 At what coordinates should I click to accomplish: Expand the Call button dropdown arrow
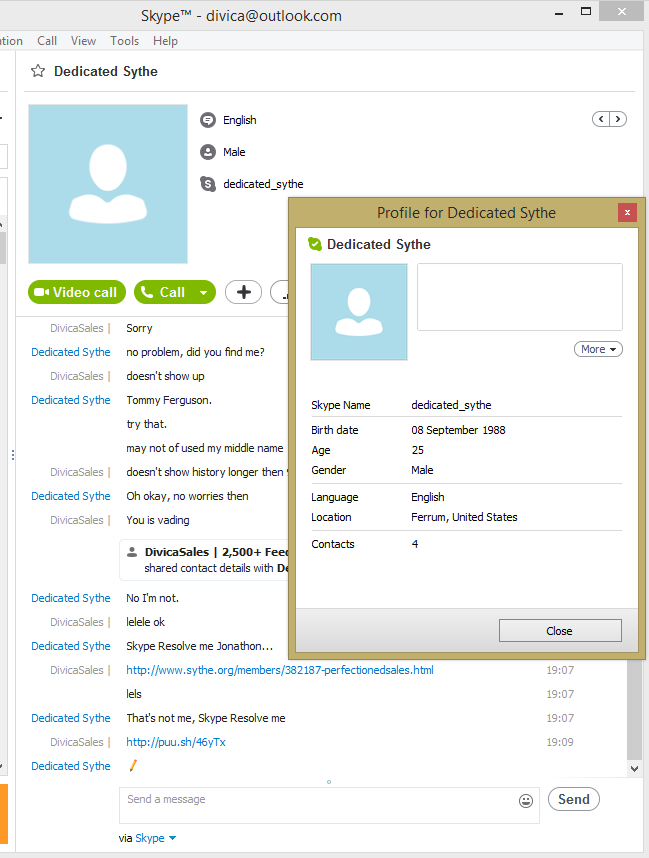[204, 292]
